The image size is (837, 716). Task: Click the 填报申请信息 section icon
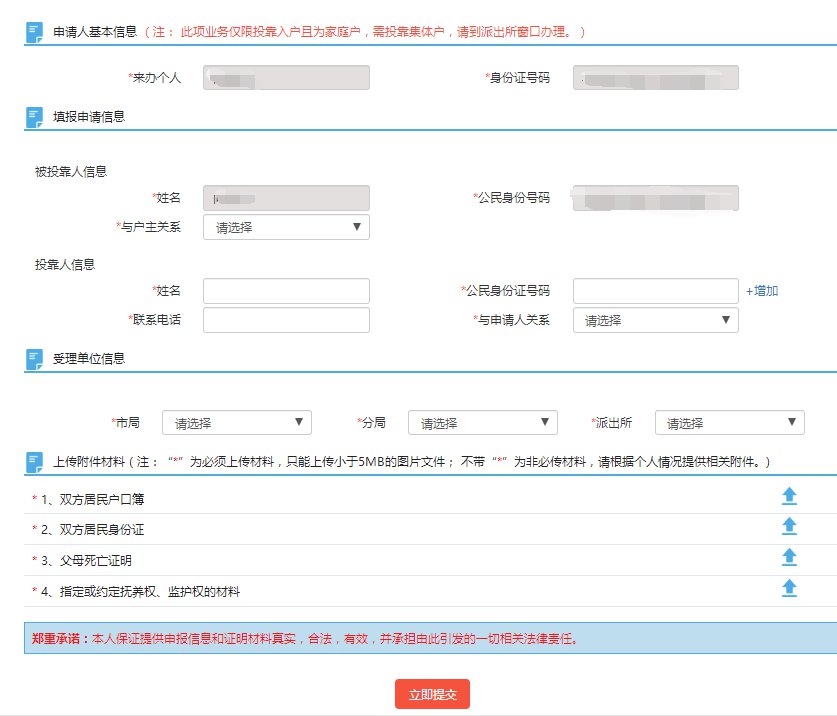point(34,117)
